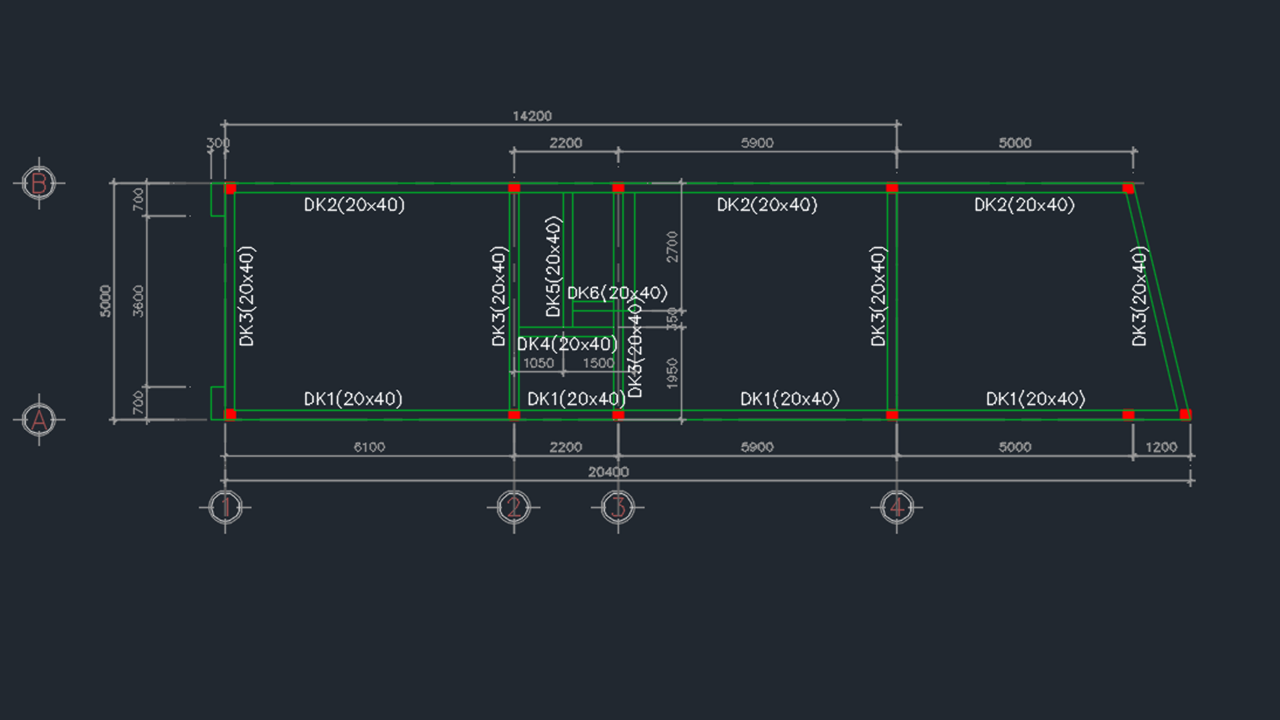Select the top 5000 dimension text

1014,143
